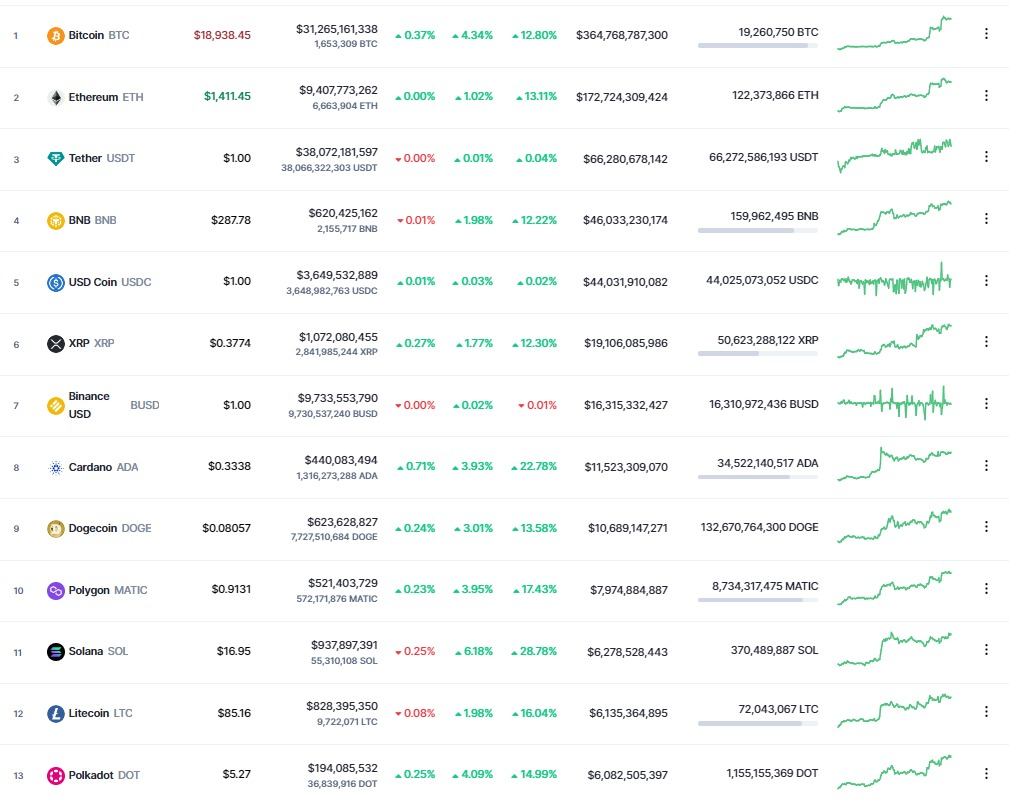1011x804 pixels.
Task: Click the Tether green logo icon
Action: tap(56, 159)
